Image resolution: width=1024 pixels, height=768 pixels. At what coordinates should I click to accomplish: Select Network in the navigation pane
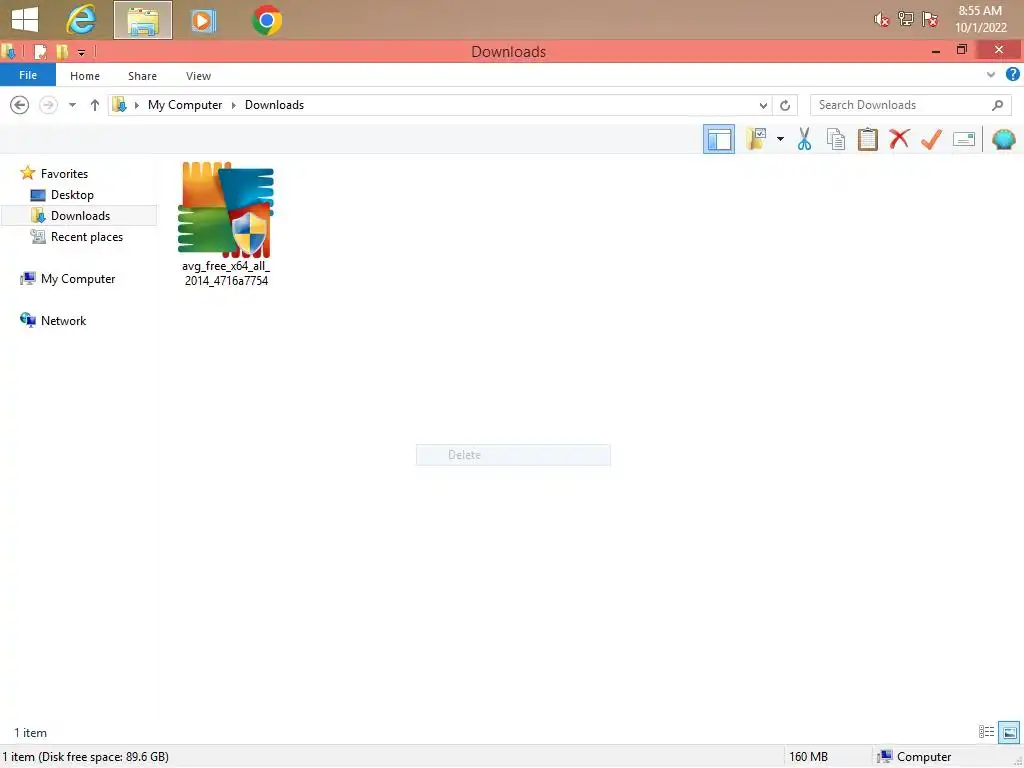(63, 321)
